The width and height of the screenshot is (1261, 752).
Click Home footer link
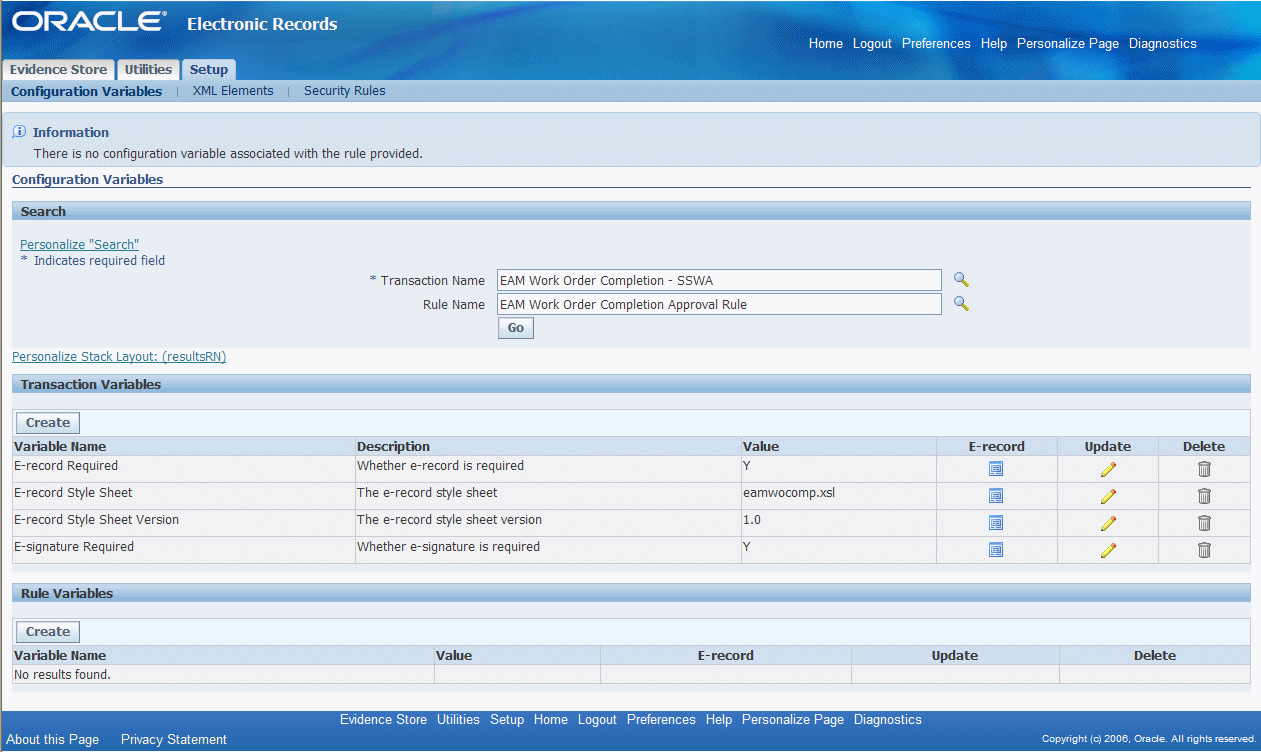tap(551, 720)
